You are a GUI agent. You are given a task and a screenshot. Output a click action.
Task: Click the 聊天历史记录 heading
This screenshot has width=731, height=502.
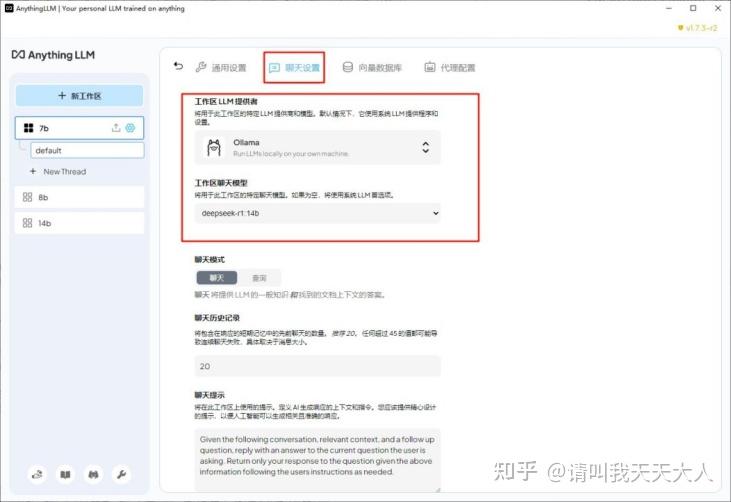(x=217, y=318)
